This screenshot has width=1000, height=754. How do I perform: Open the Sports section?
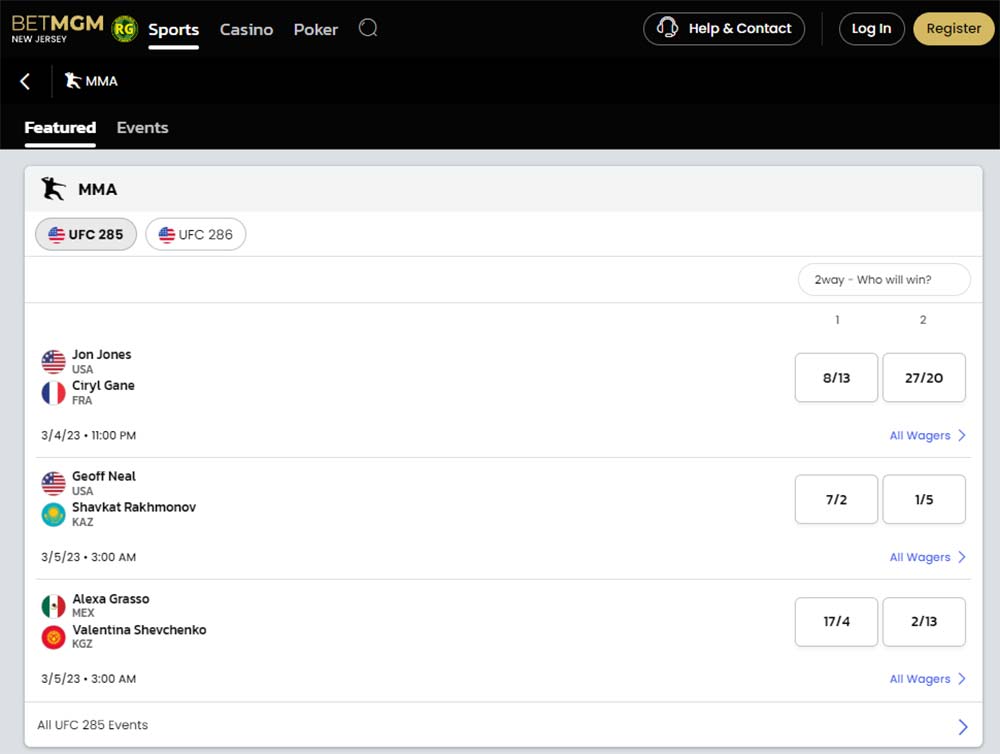pyautogui.click(x=173, y=29)
